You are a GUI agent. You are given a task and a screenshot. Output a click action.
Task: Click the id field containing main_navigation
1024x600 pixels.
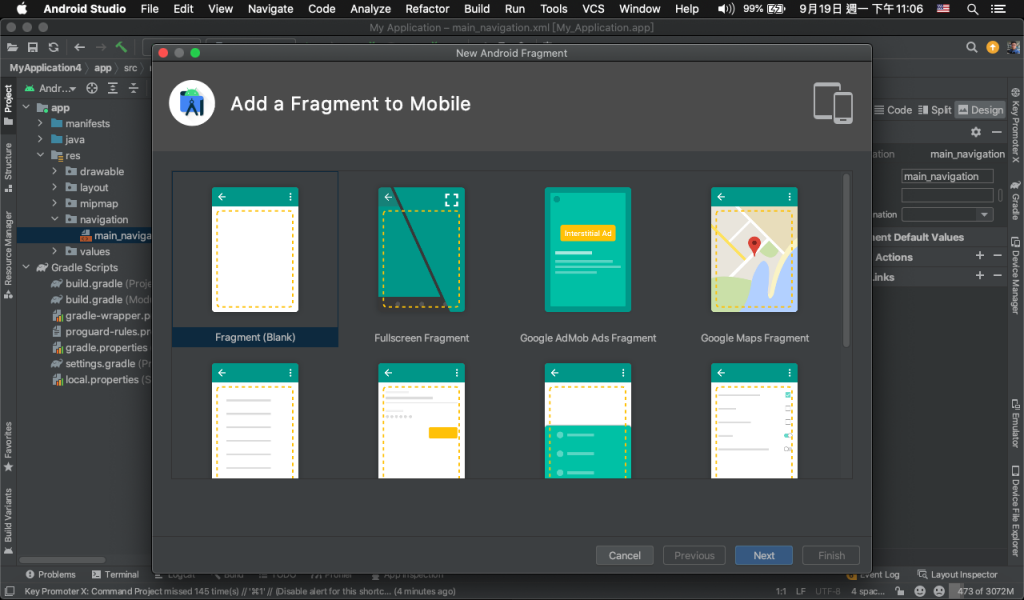point(947,176)
